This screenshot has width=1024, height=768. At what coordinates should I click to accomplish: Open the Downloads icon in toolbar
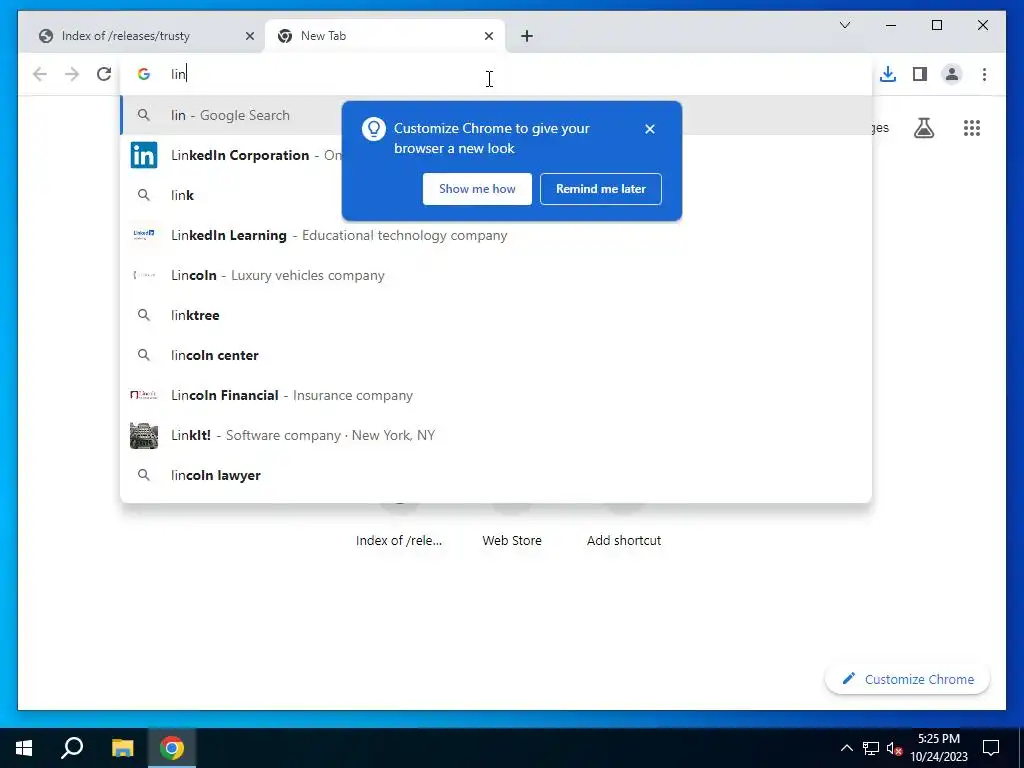tap(888, 74)
